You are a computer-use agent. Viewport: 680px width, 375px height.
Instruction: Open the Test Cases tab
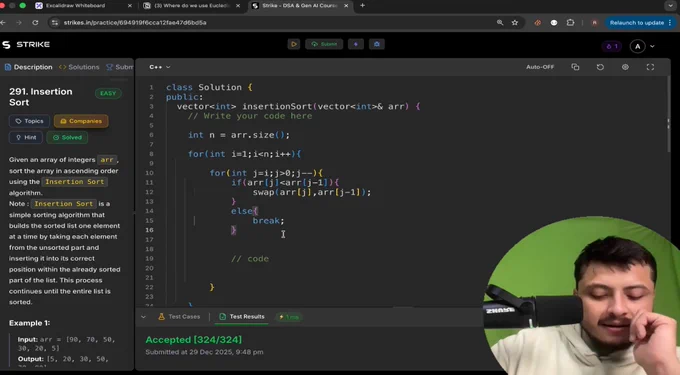point(179,317)
